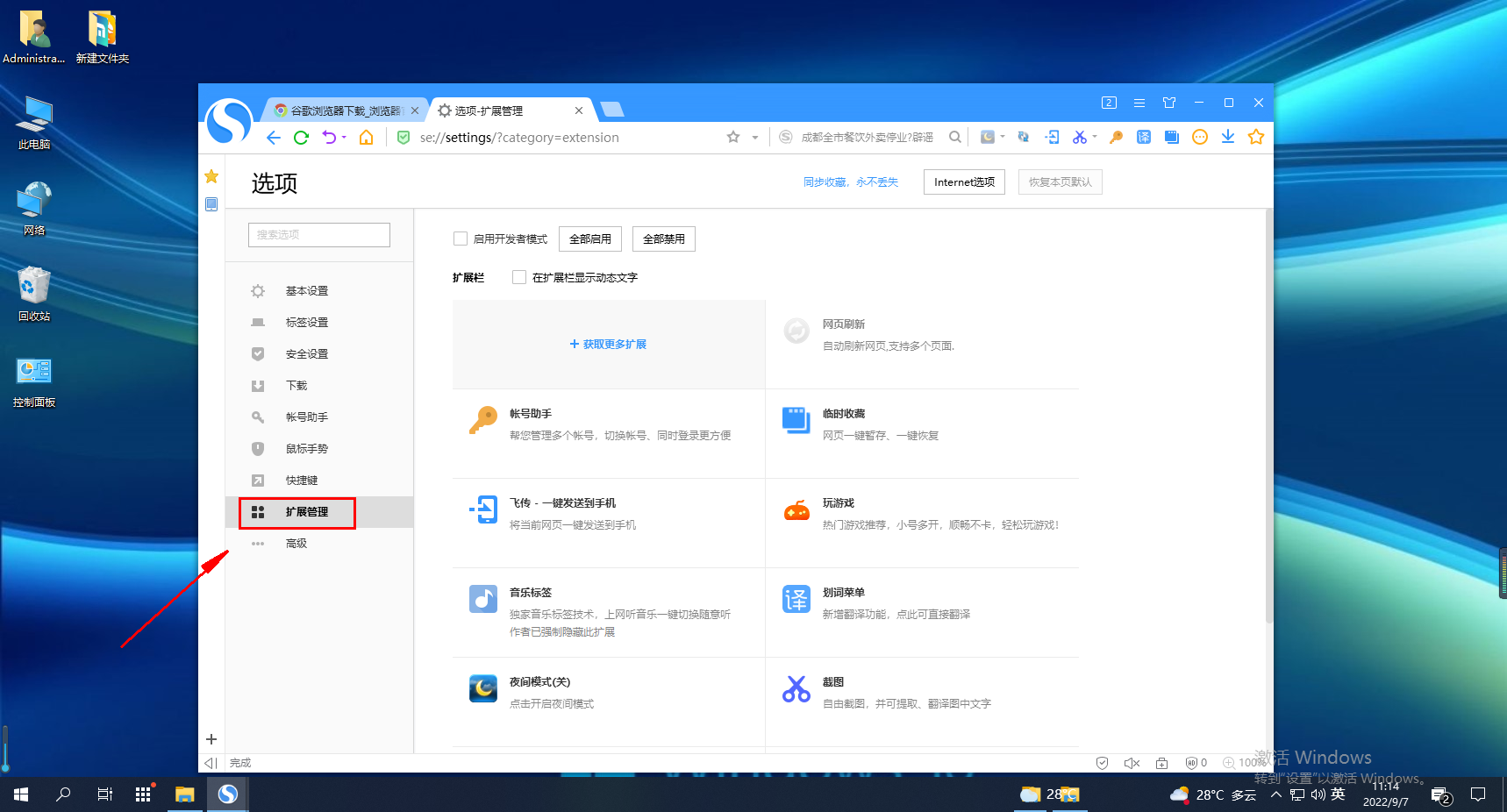Viewport: 1507px width, 812px height.
Task: Click the 搜索选项 search field
Action: (319, 235)
